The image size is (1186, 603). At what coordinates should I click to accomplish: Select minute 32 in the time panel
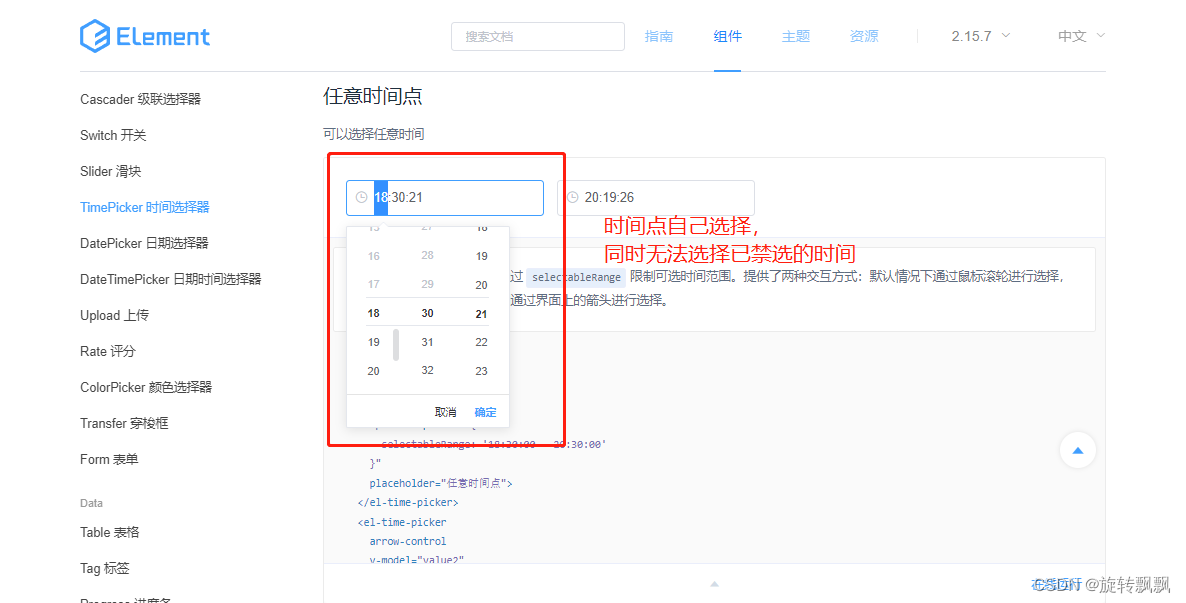[x=427, y=370]
